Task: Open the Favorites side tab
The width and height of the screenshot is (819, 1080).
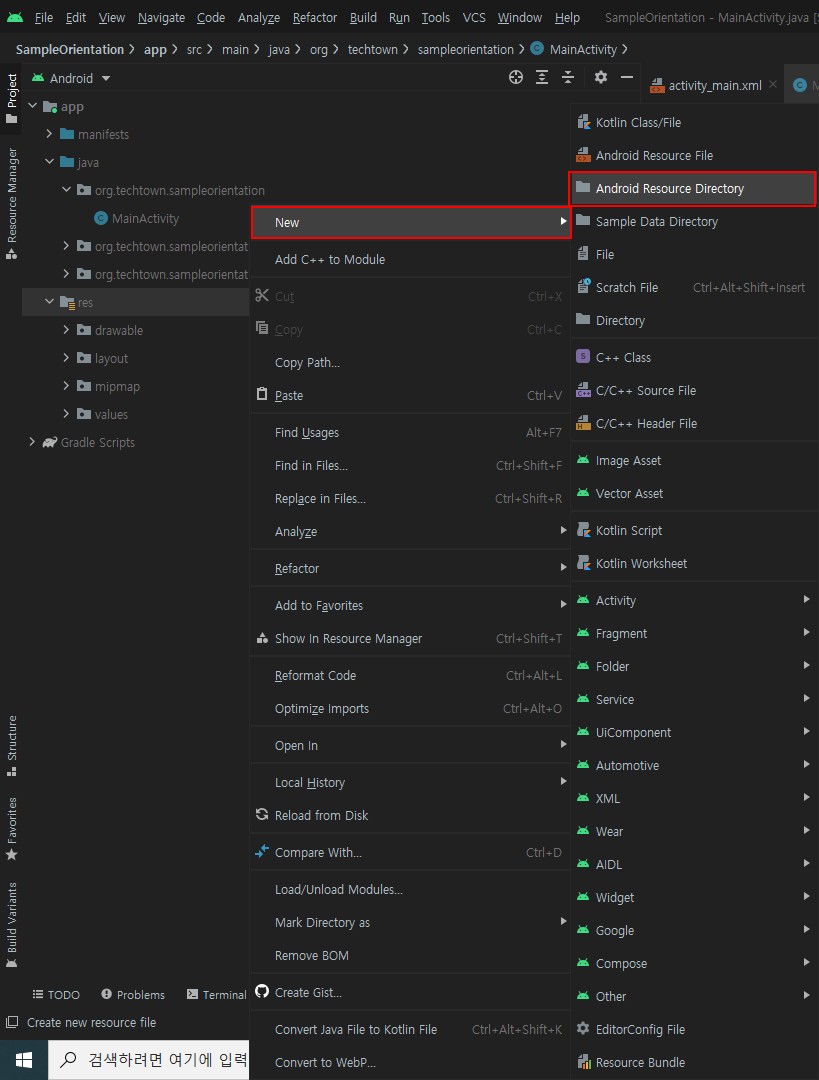Action: point(12,829)
